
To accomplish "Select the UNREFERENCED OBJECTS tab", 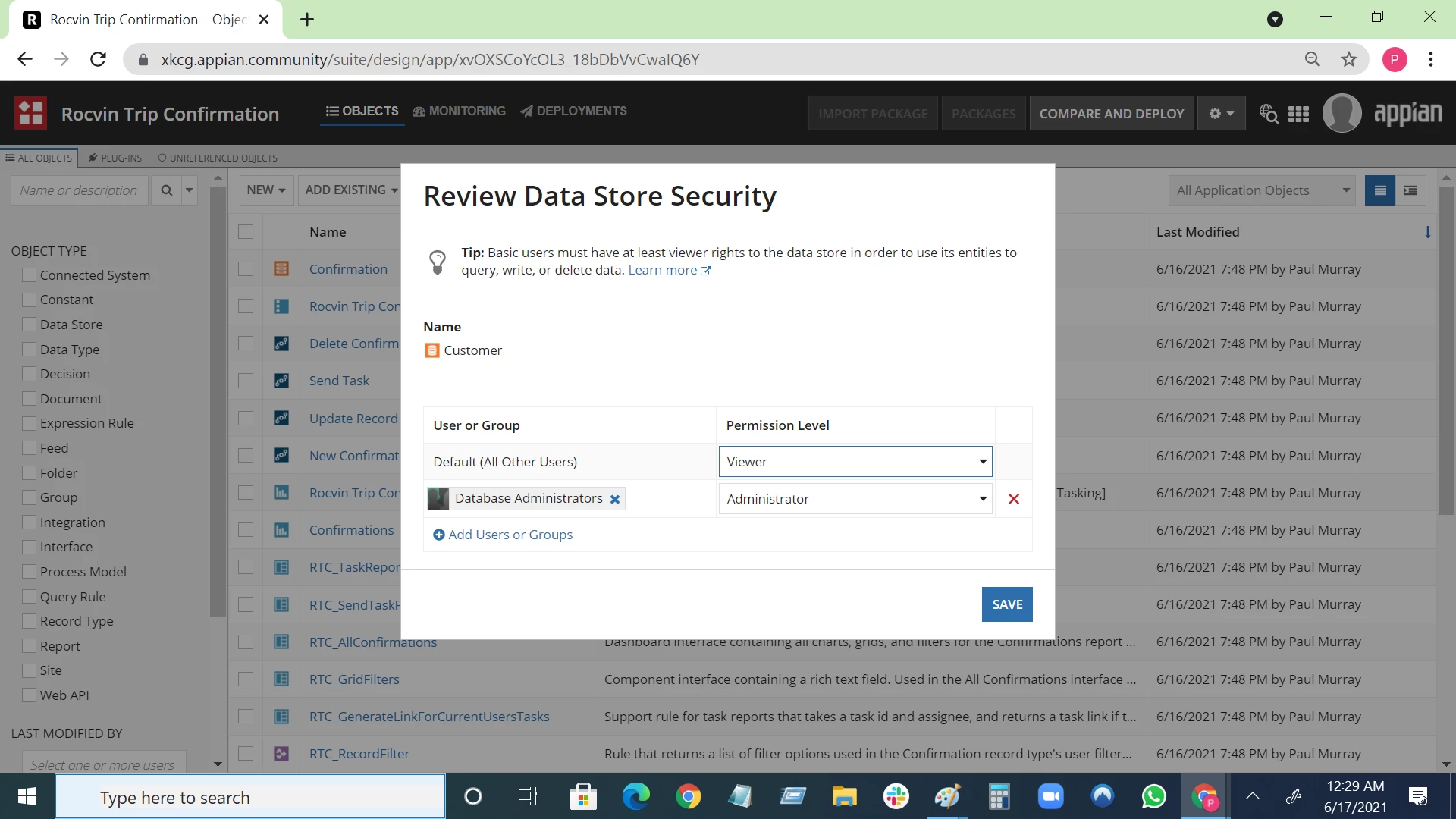I will pos(218,158).
